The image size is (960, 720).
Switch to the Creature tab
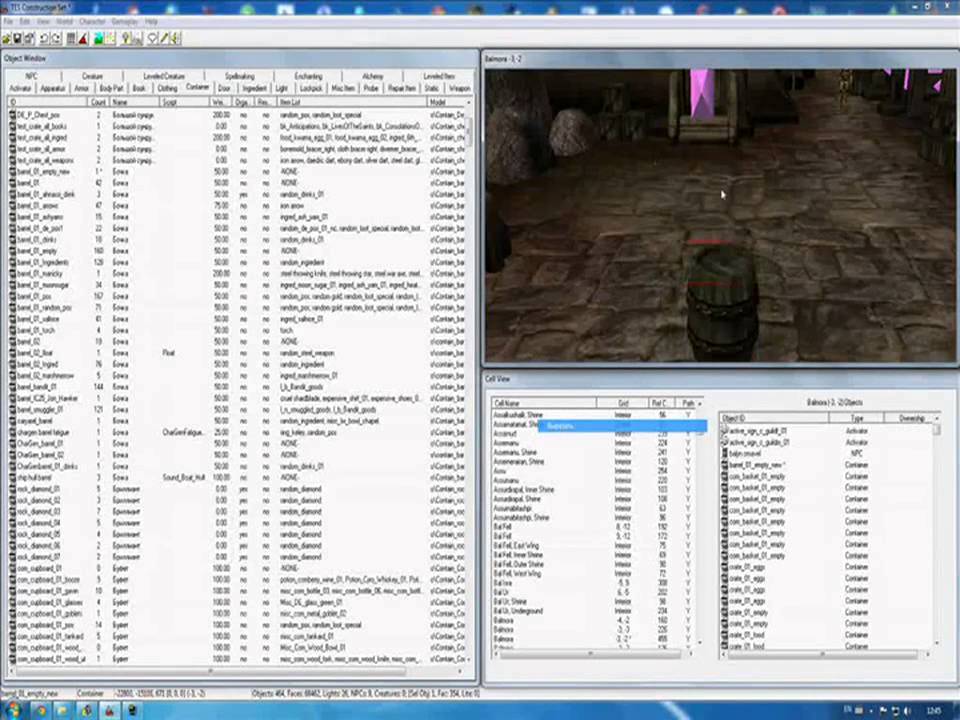pos(92,76)
